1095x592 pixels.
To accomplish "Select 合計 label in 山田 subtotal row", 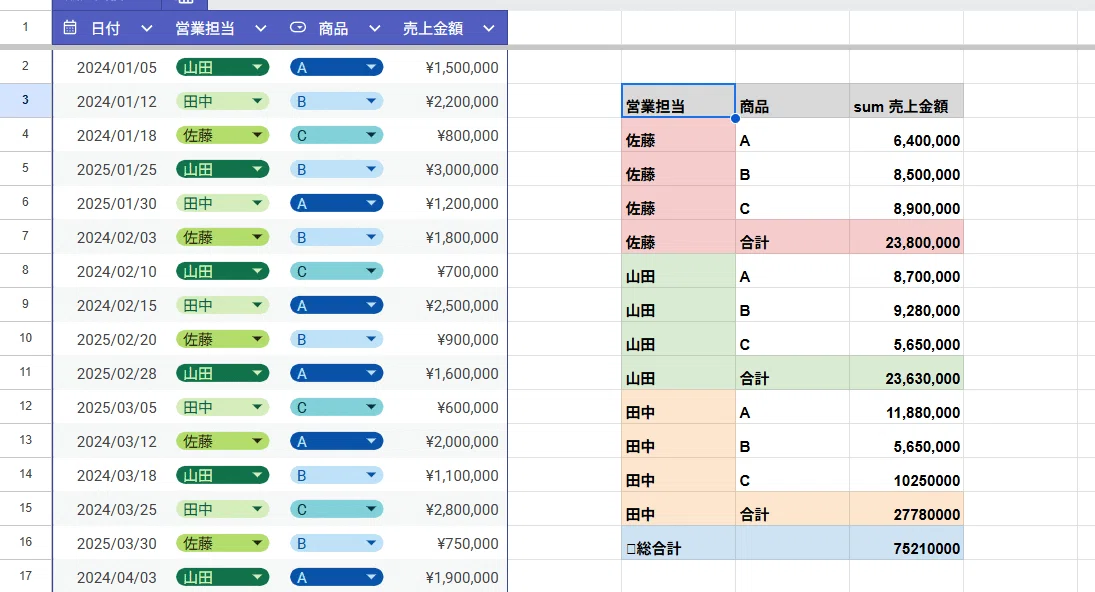I will pos(792,373).
